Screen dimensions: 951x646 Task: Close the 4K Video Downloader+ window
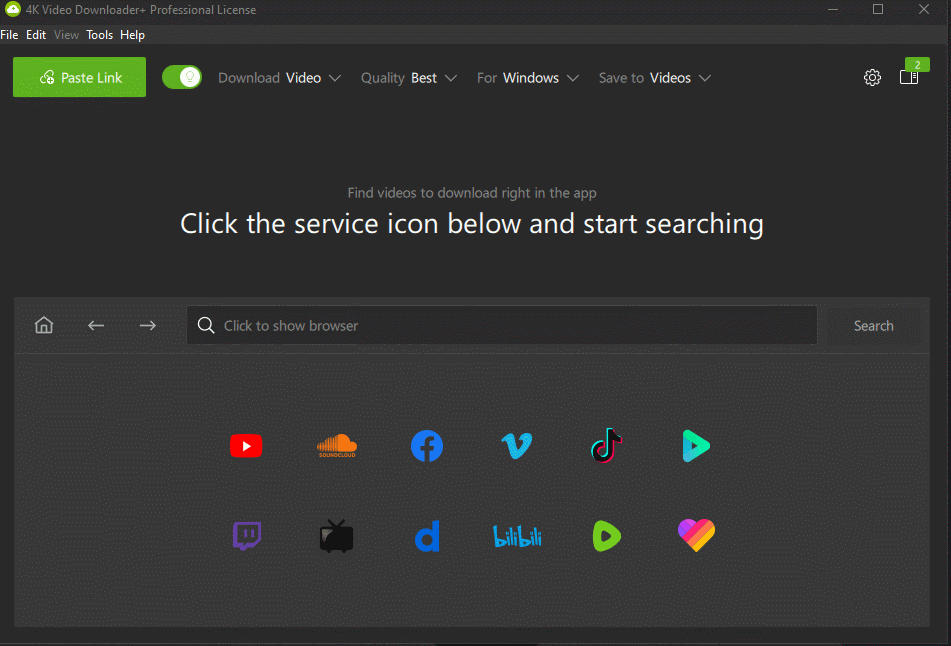pyautogui.click(x=924, y=9)
